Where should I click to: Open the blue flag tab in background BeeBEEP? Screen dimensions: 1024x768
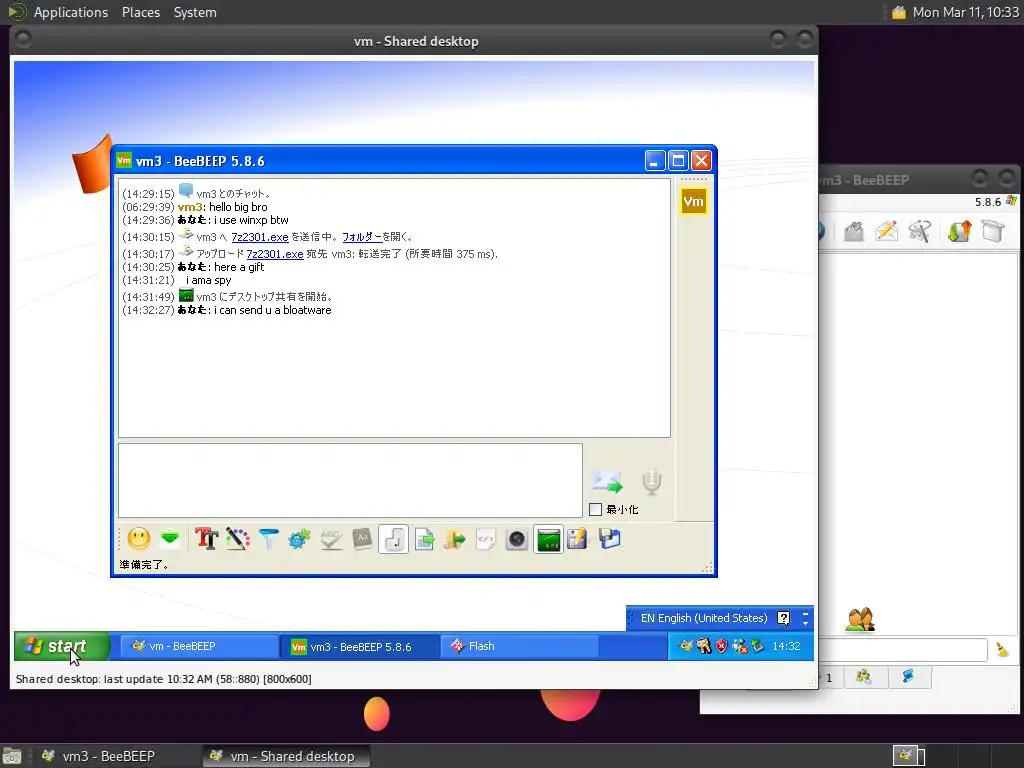point(908,677)
